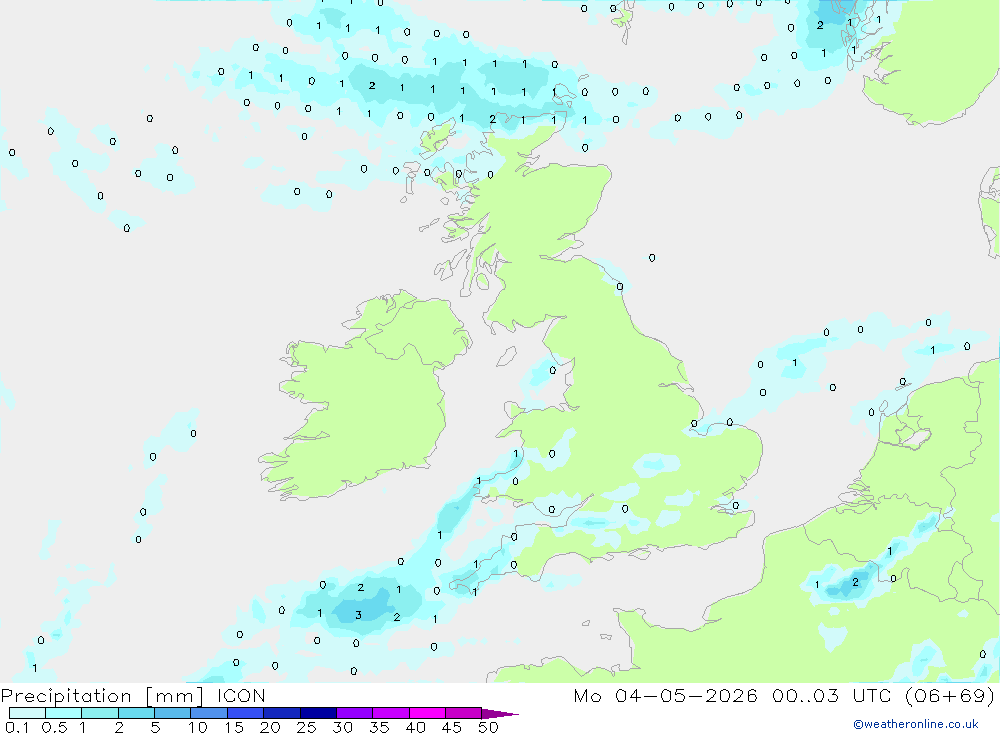Click the '15' legend scale label

pyautogui.click(x=233, y=727)
